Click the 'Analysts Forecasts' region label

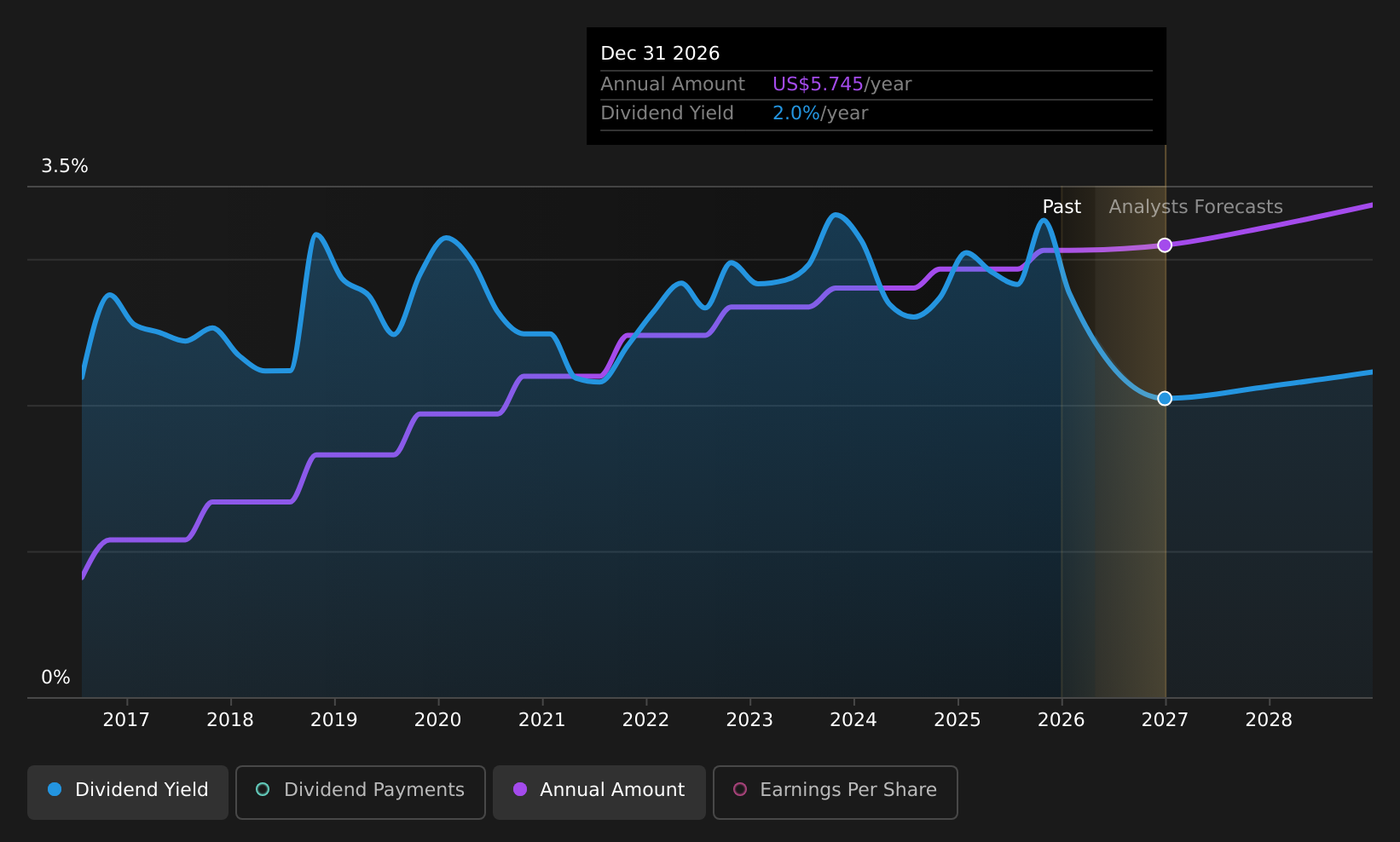point(1195,207)
